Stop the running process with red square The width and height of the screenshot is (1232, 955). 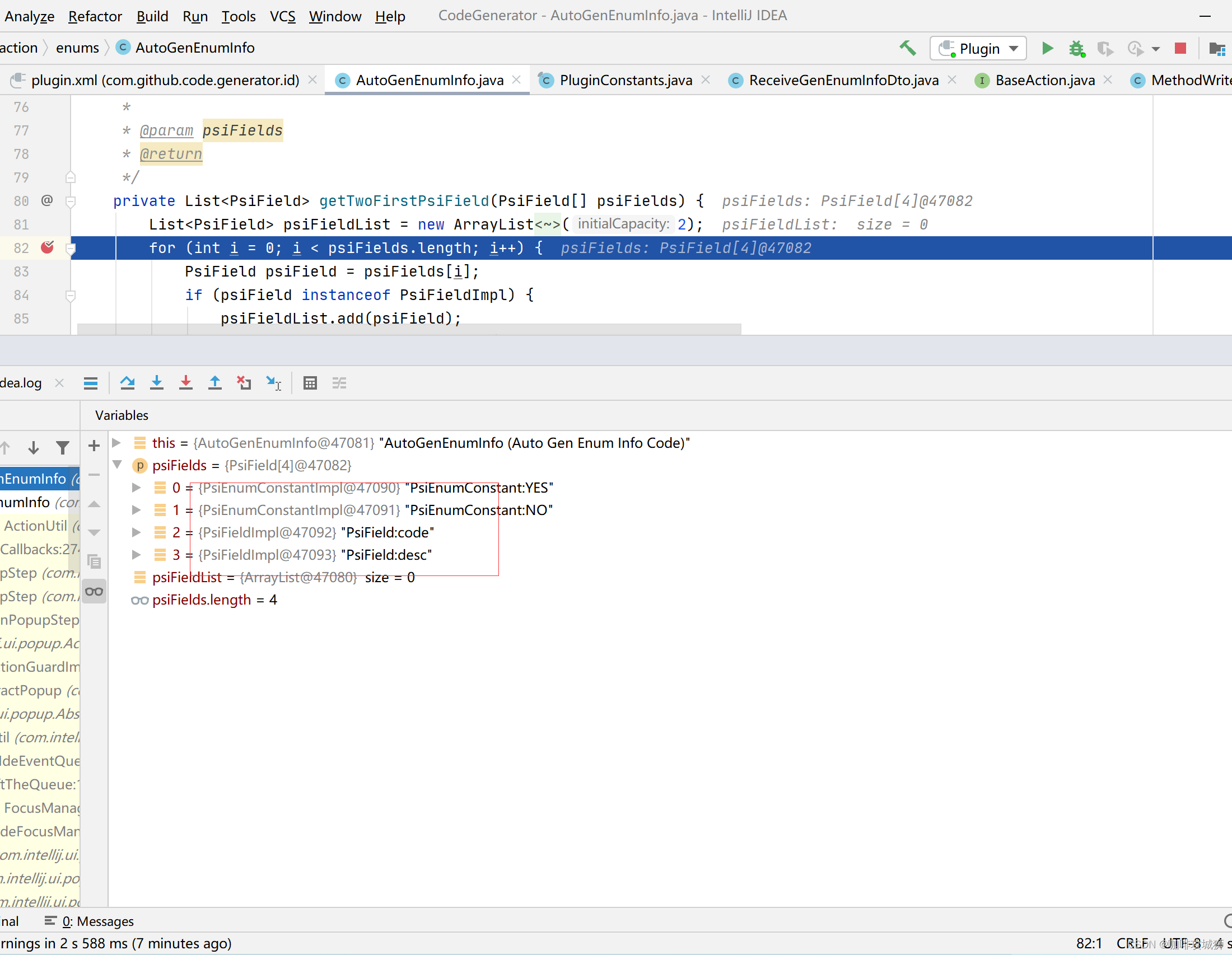click(x=1180, y=49)
